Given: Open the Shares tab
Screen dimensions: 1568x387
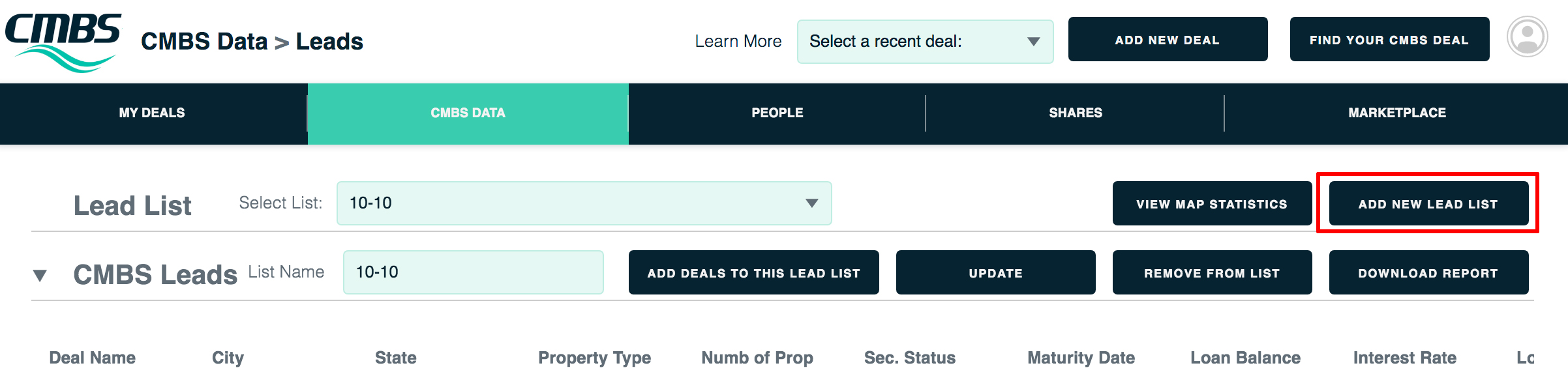Looking at the screenshot, I should point(1075,113).
